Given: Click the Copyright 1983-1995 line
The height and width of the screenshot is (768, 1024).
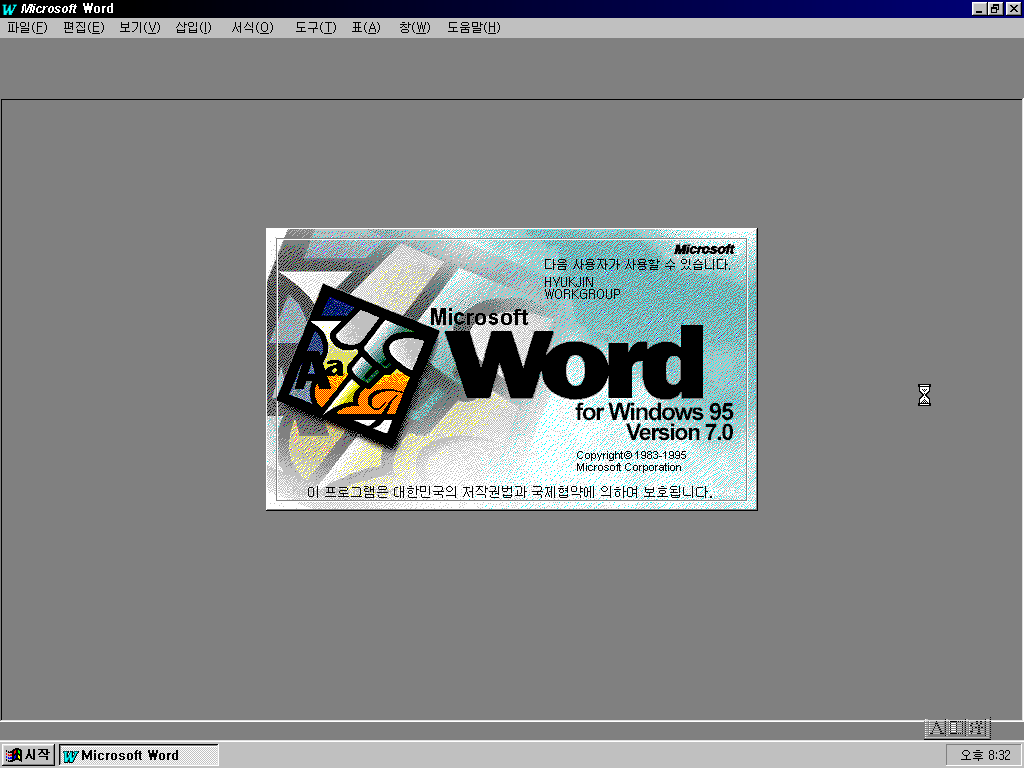Looking at the screenshot, I should click(x=631, y=455).
